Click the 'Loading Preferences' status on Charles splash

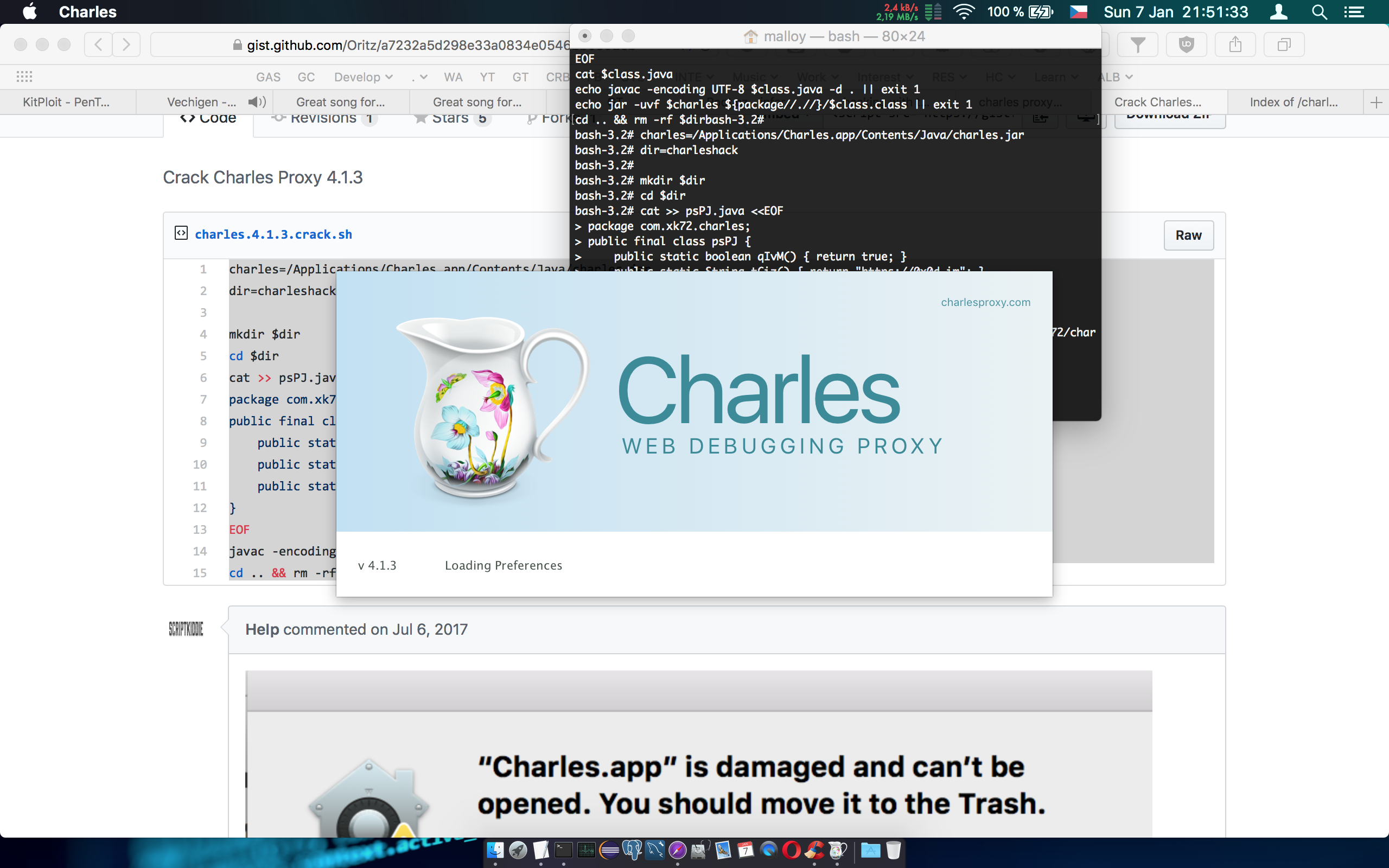[x=504, y=565]
